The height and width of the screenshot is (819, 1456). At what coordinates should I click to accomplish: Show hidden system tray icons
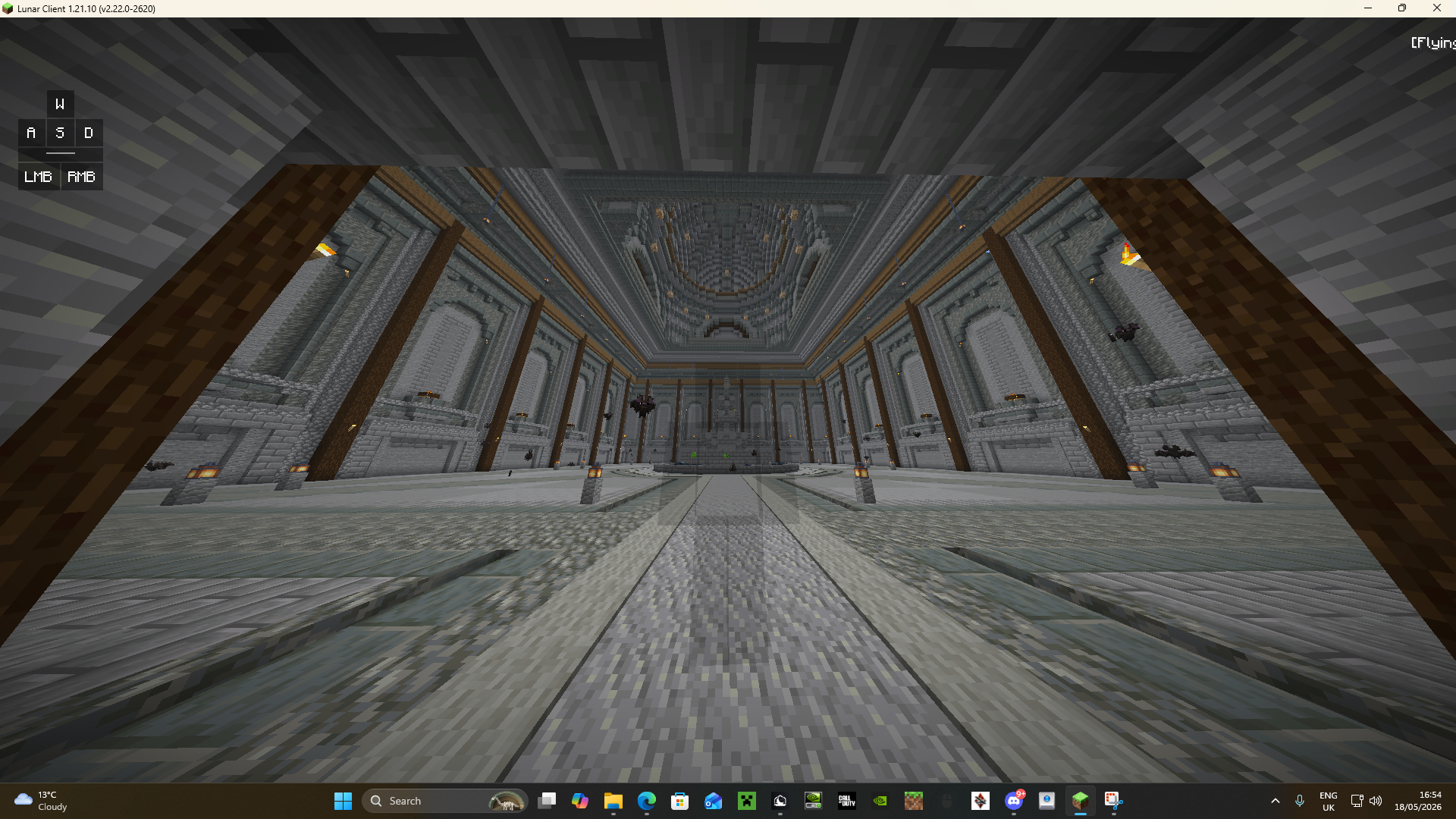1276,801
